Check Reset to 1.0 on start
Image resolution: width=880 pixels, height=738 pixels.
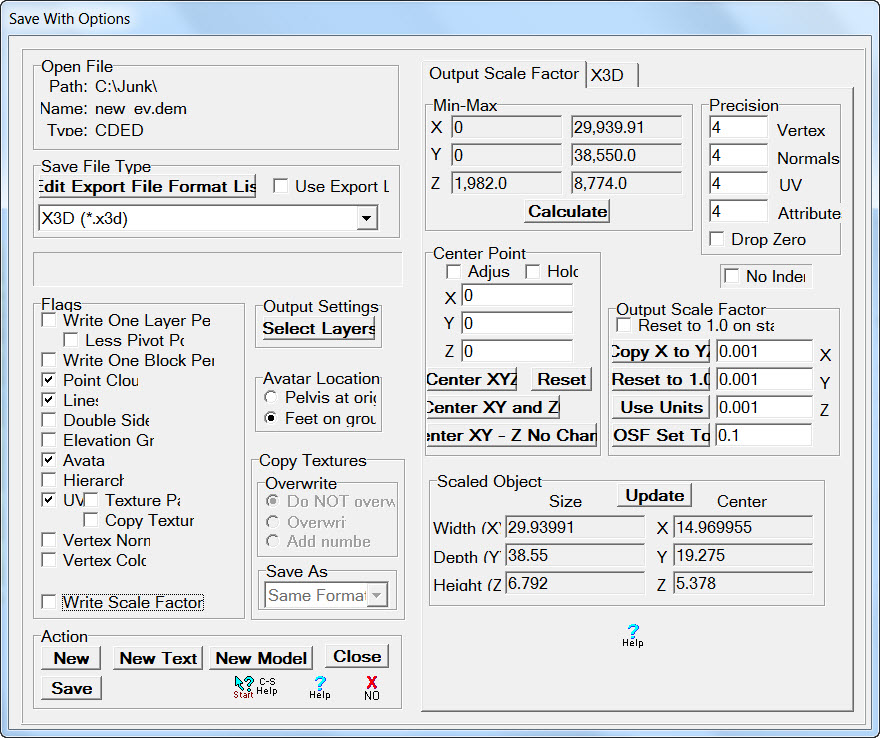click(624, 326)
